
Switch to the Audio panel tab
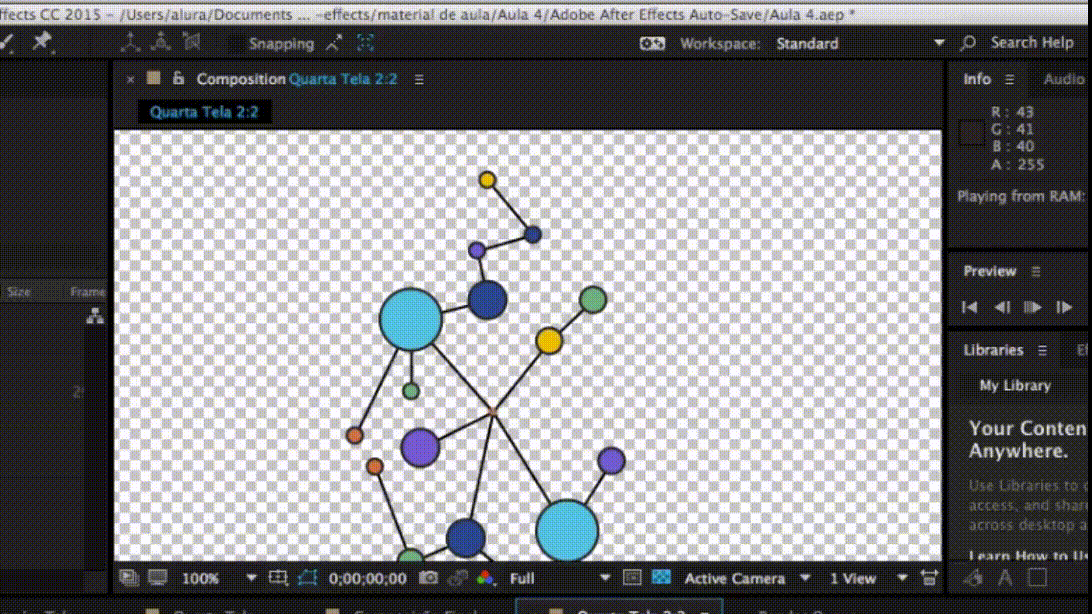(1063, 79)
